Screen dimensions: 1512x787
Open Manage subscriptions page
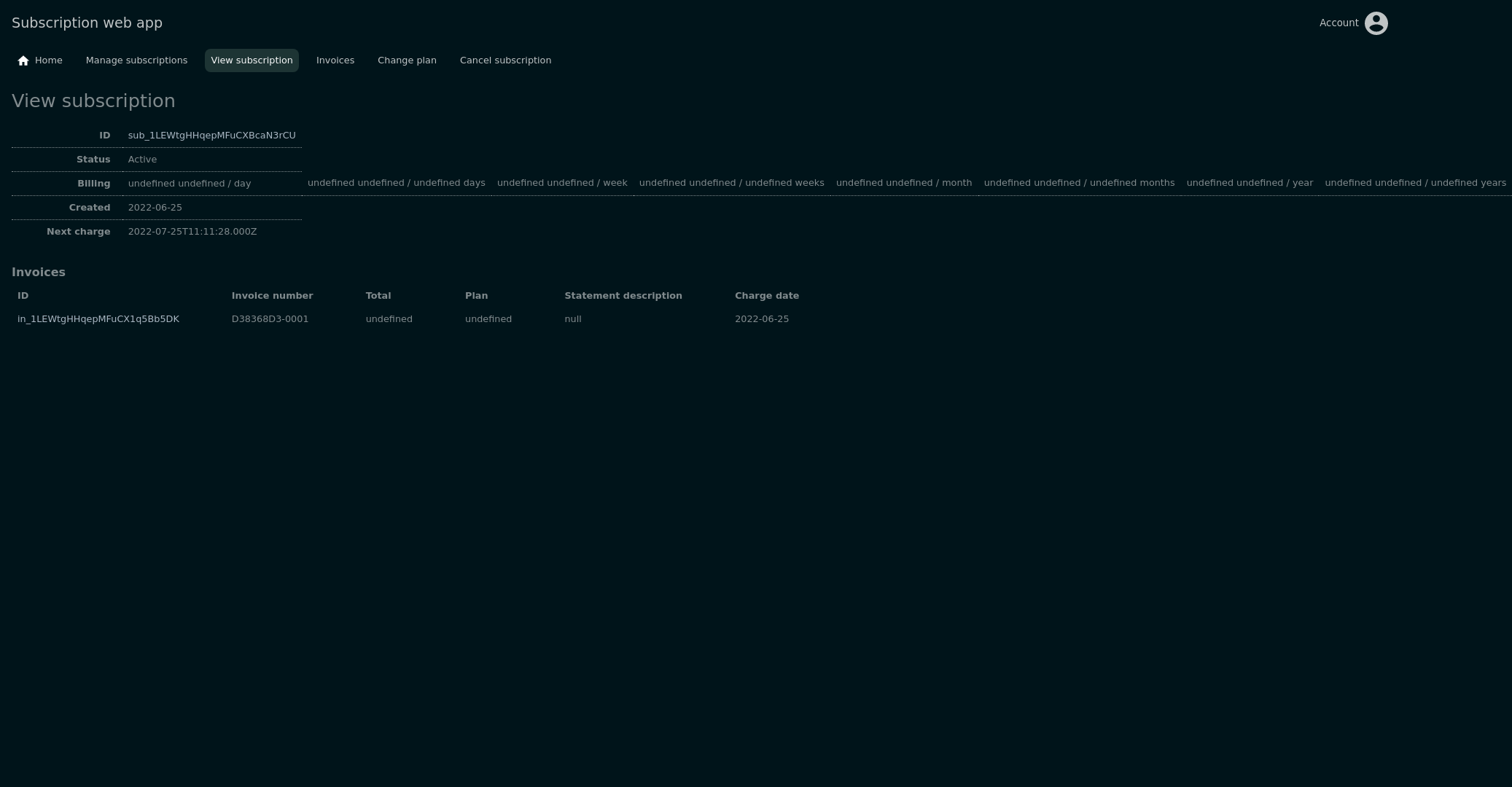click(x=136, y=60)
